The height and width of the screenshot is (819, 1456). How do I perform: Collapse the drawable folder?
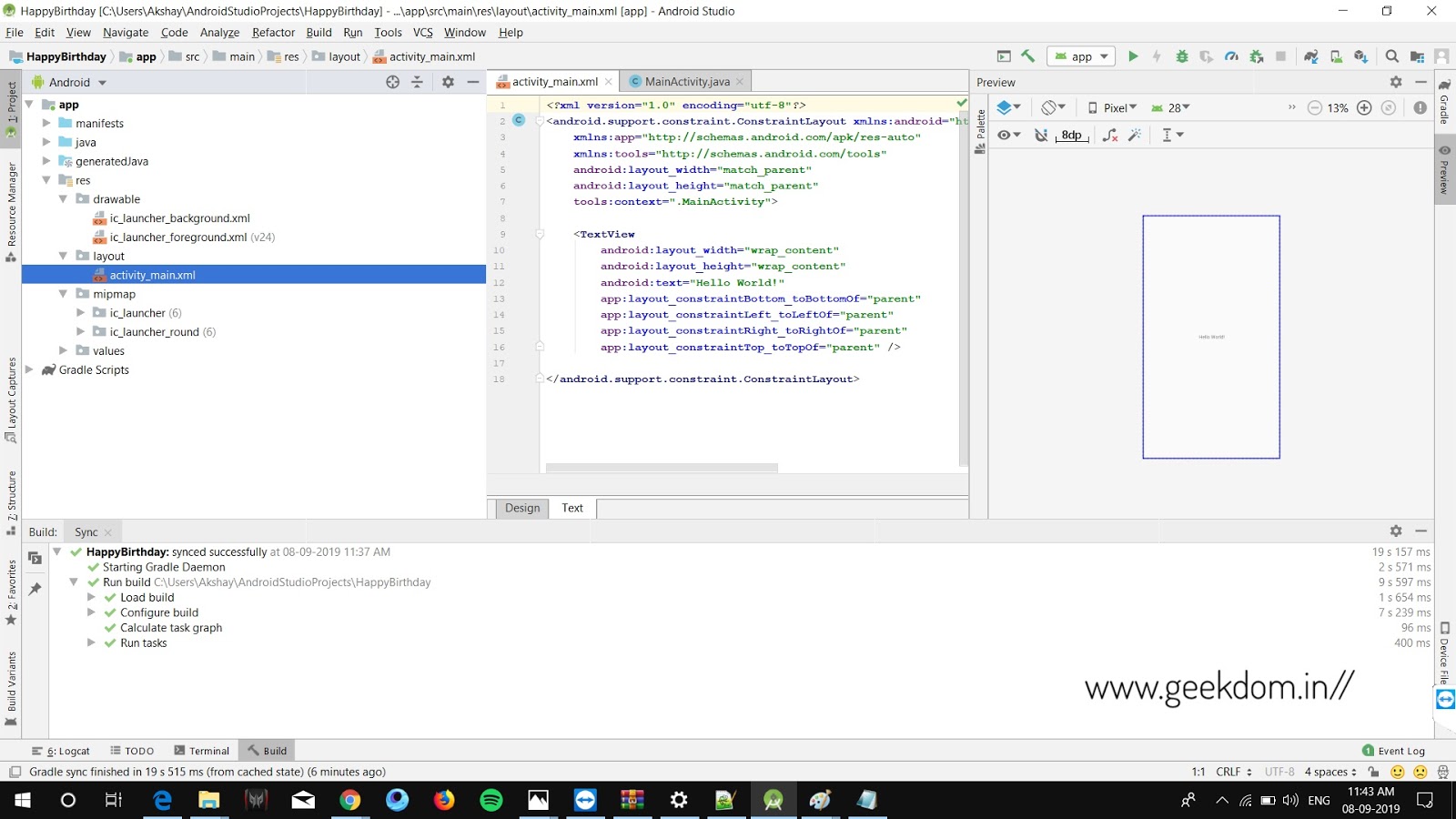[x=63, y=198]
